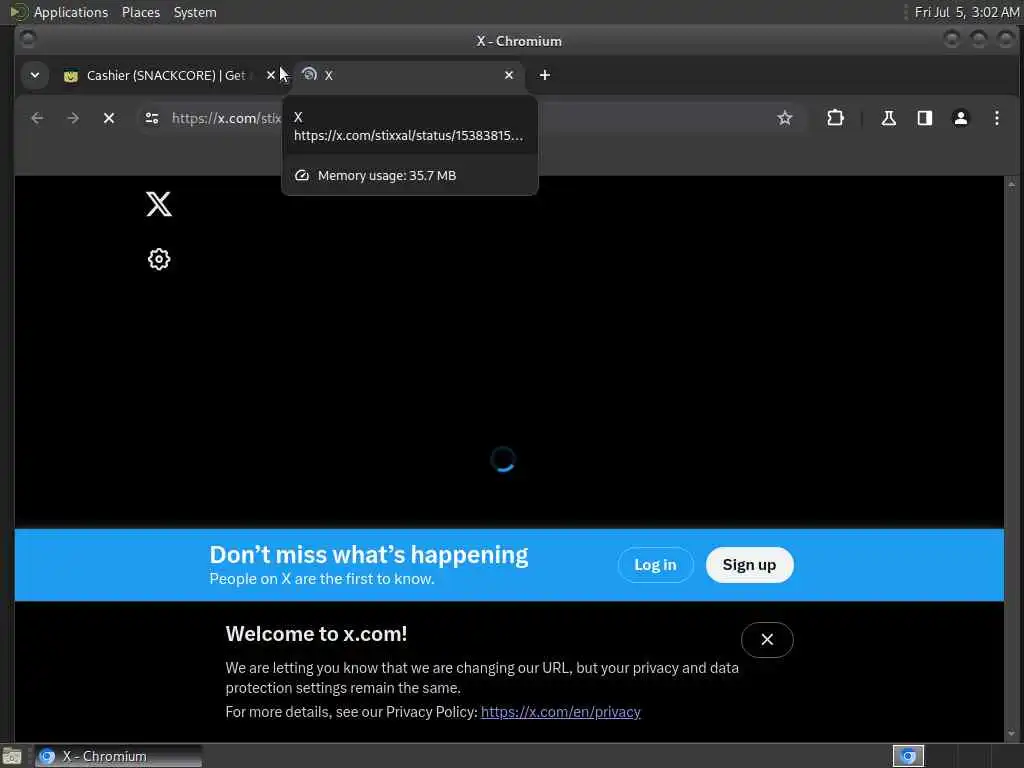Close the X tab
The height and width of the screenshot is (768, 1024).
click(509, 75)
